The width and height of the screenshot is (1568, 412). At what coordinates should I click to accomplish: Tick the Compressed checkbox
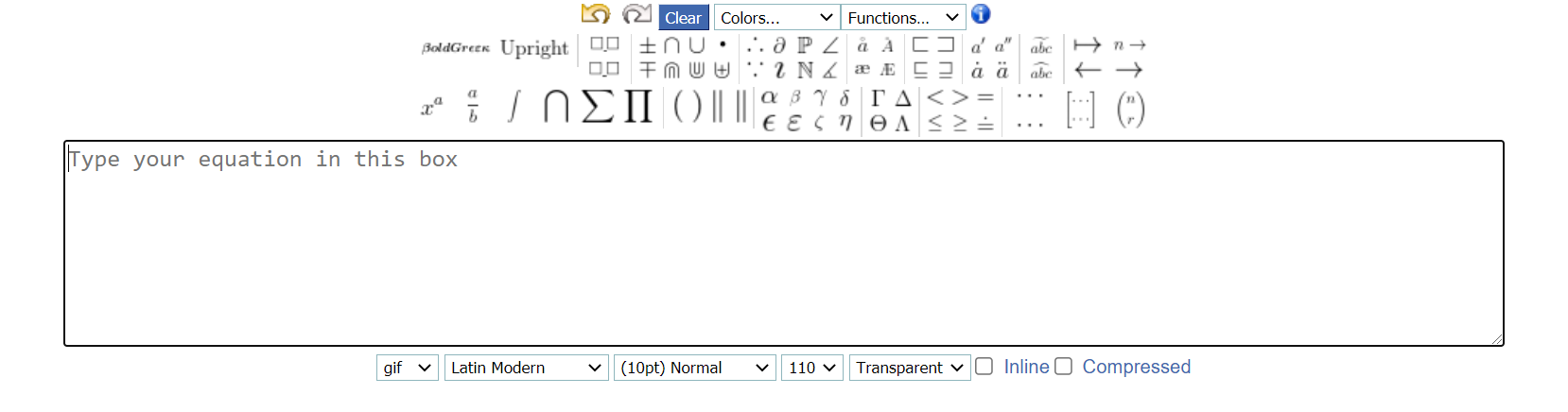(1064, 367)
